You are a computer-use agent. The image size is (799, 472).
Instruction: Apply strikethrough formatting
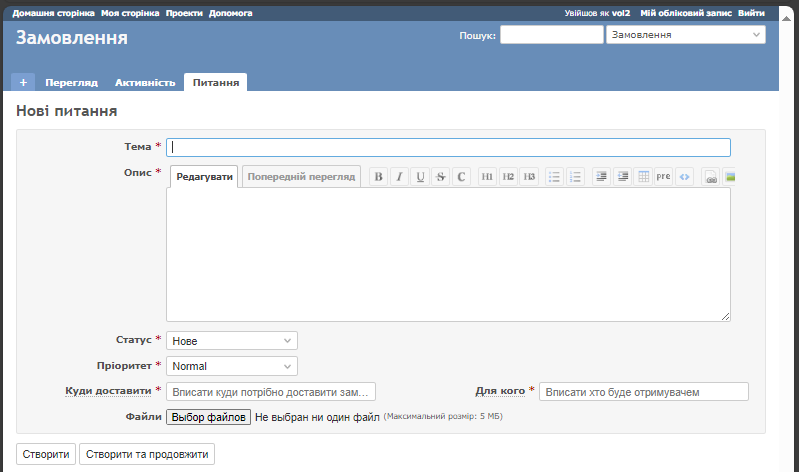click(x=441, y=177)
